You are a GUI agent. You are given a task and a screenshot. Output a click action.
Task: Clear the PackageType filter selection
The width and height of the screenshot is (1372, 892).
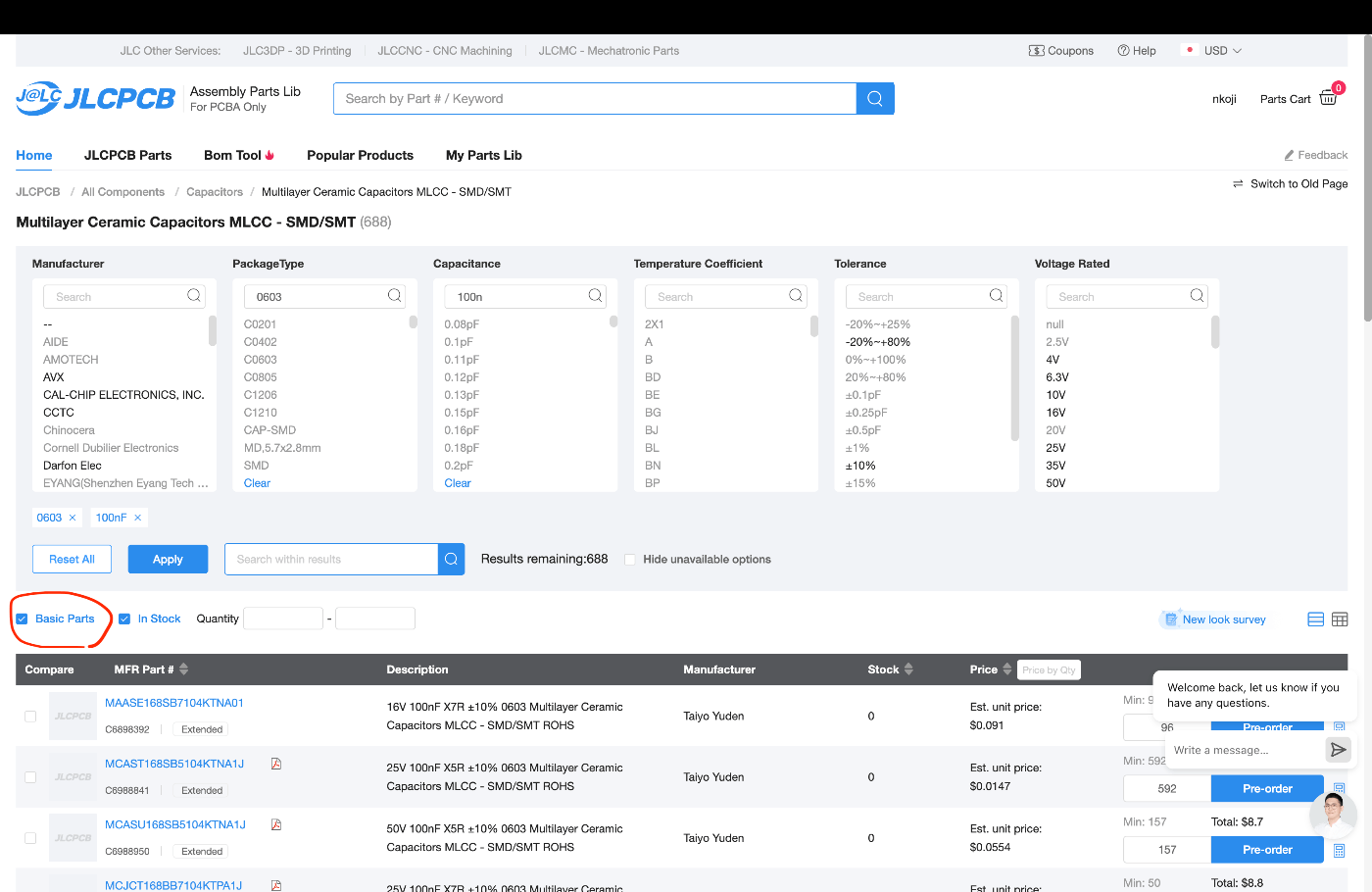click(257, 483)
